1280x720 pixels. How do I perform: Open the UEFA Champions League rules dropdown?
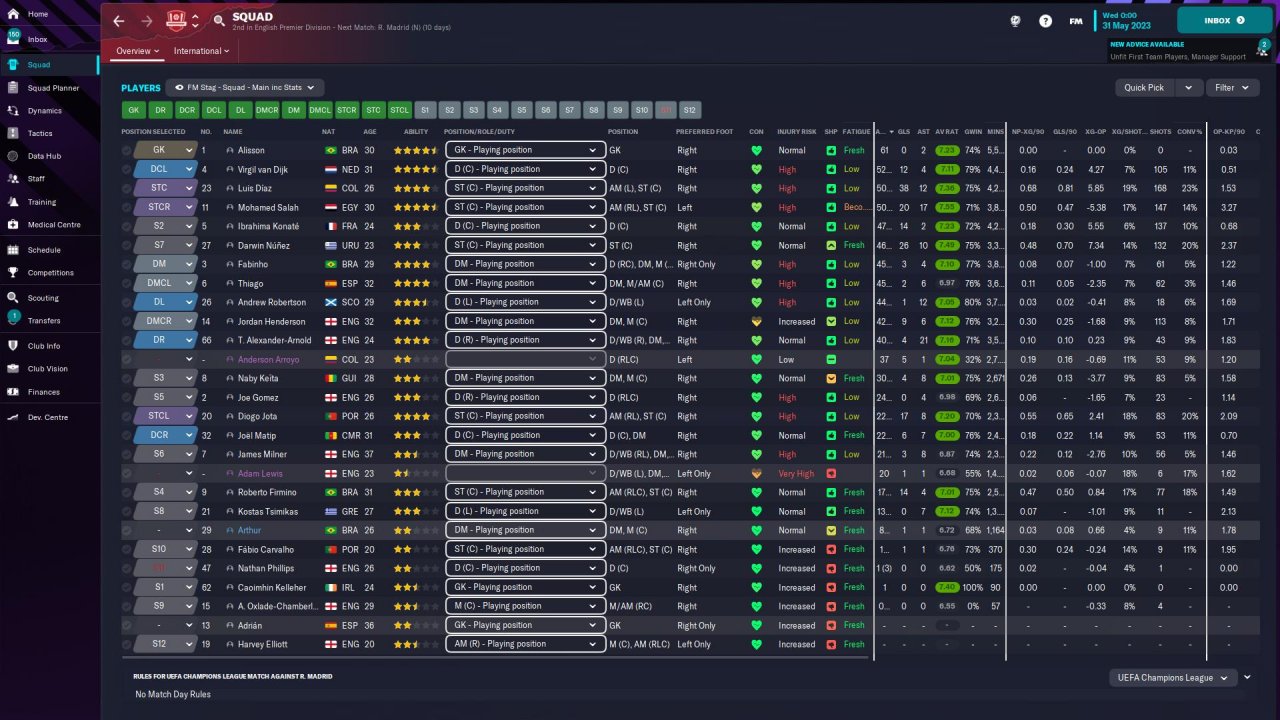[1174, 678]
